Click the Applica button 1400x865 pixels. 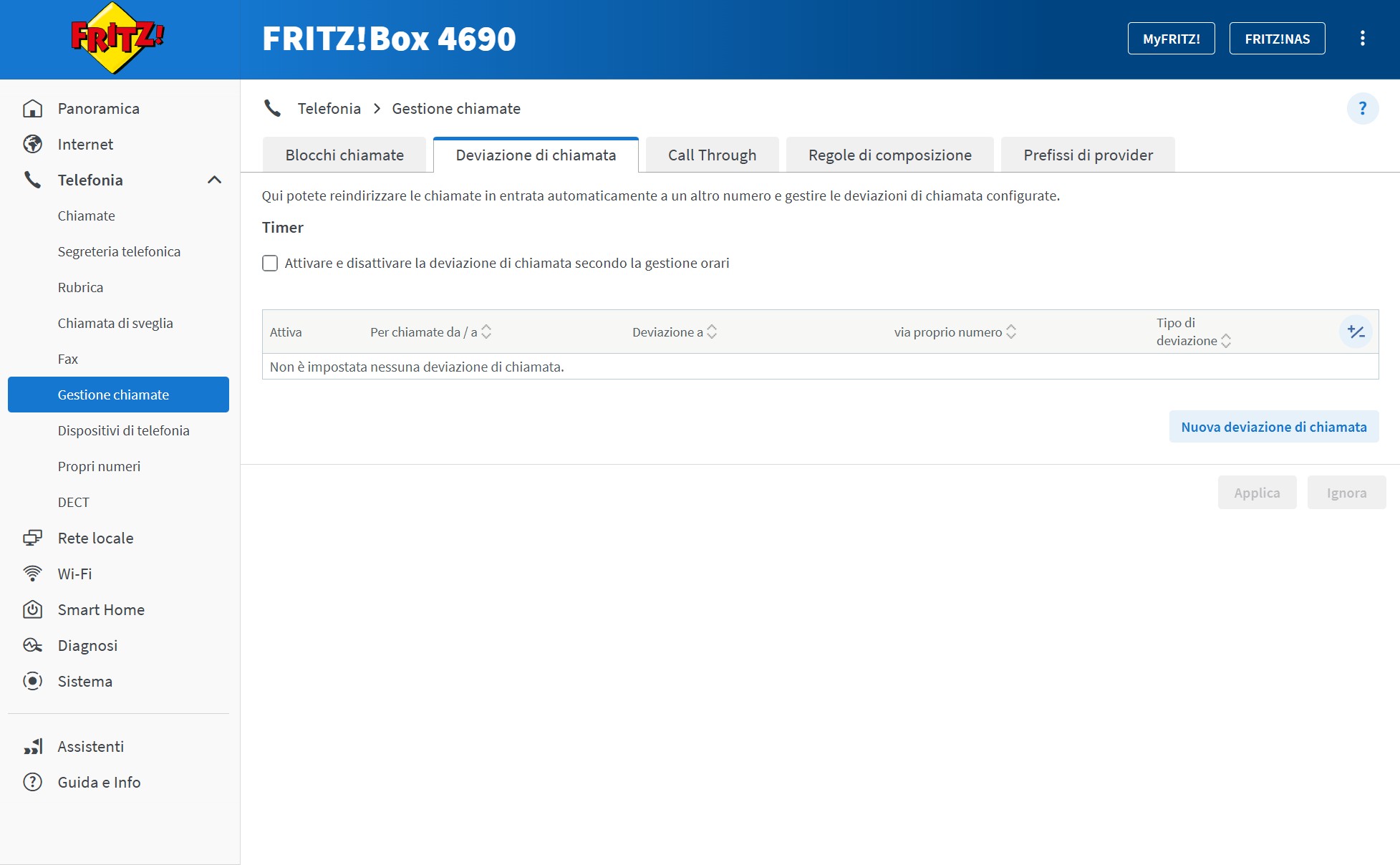[x=1257, y=493]
